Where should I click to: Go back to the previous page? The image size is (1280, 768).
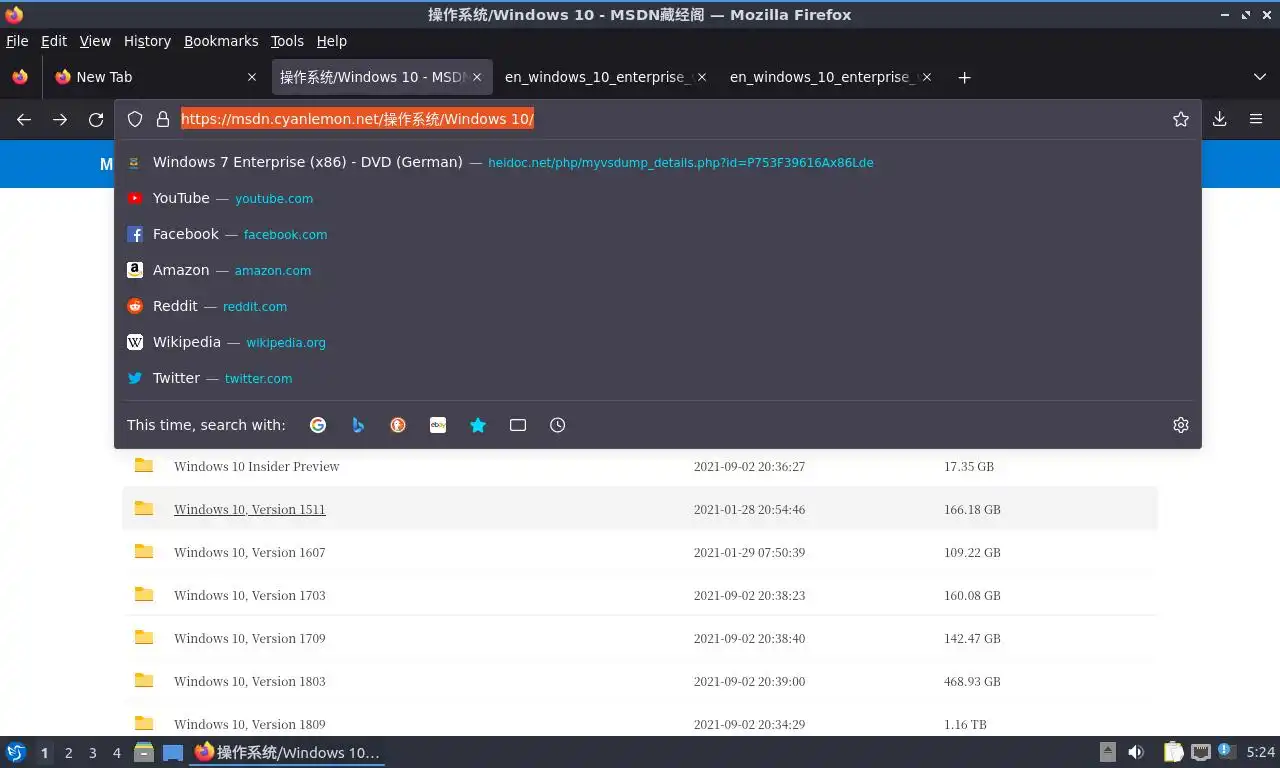tap(24, 119)
